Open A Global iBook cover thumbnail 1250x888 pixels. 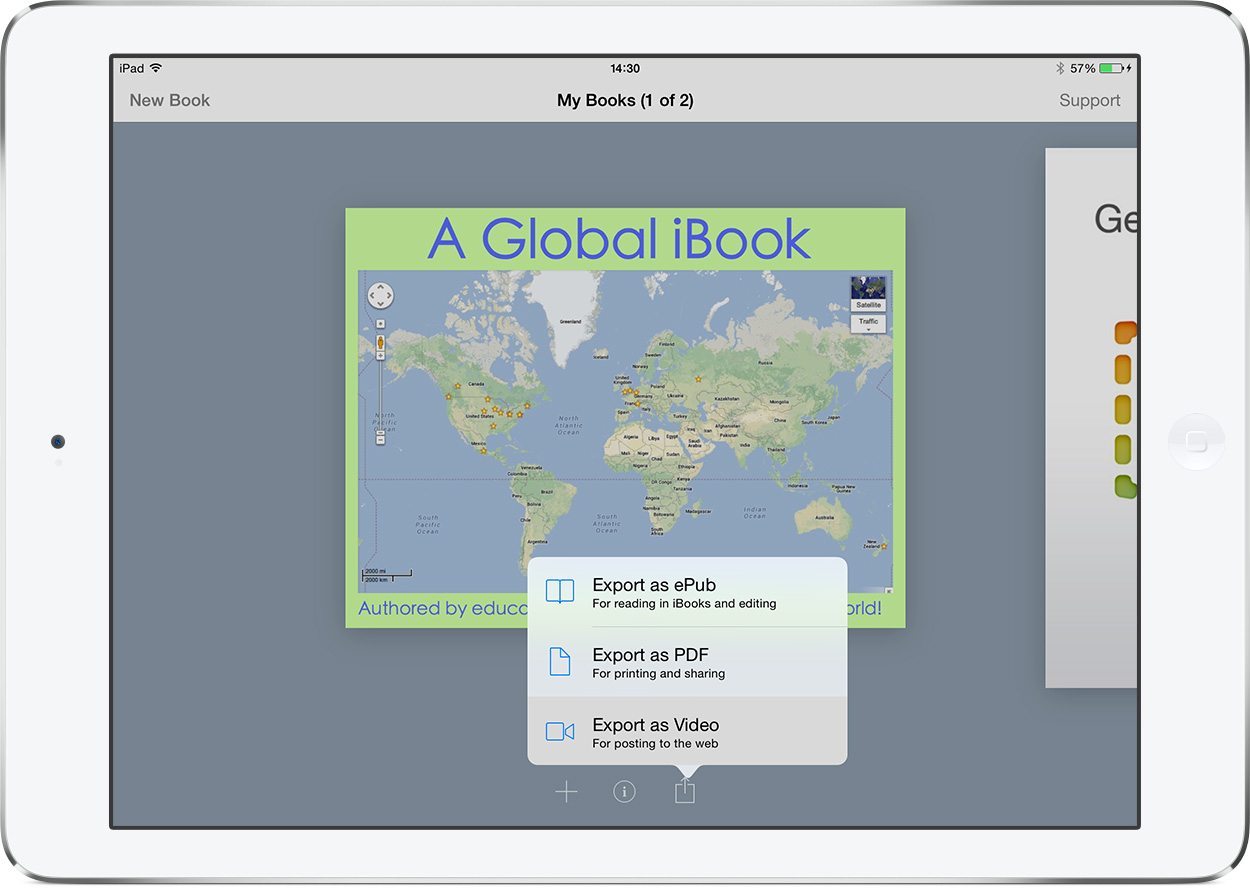click(x=625, y=418)
